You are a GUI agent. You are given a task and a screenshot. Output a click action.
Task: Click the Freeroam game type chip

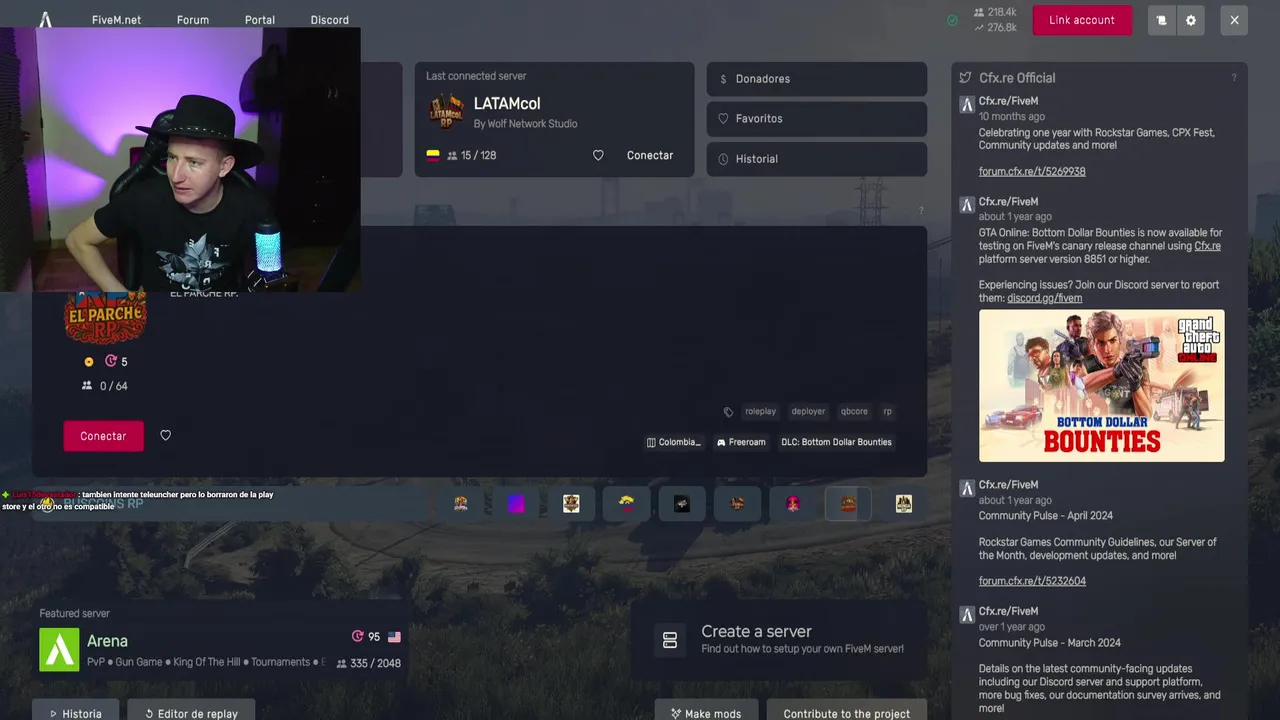coord(741,442)
